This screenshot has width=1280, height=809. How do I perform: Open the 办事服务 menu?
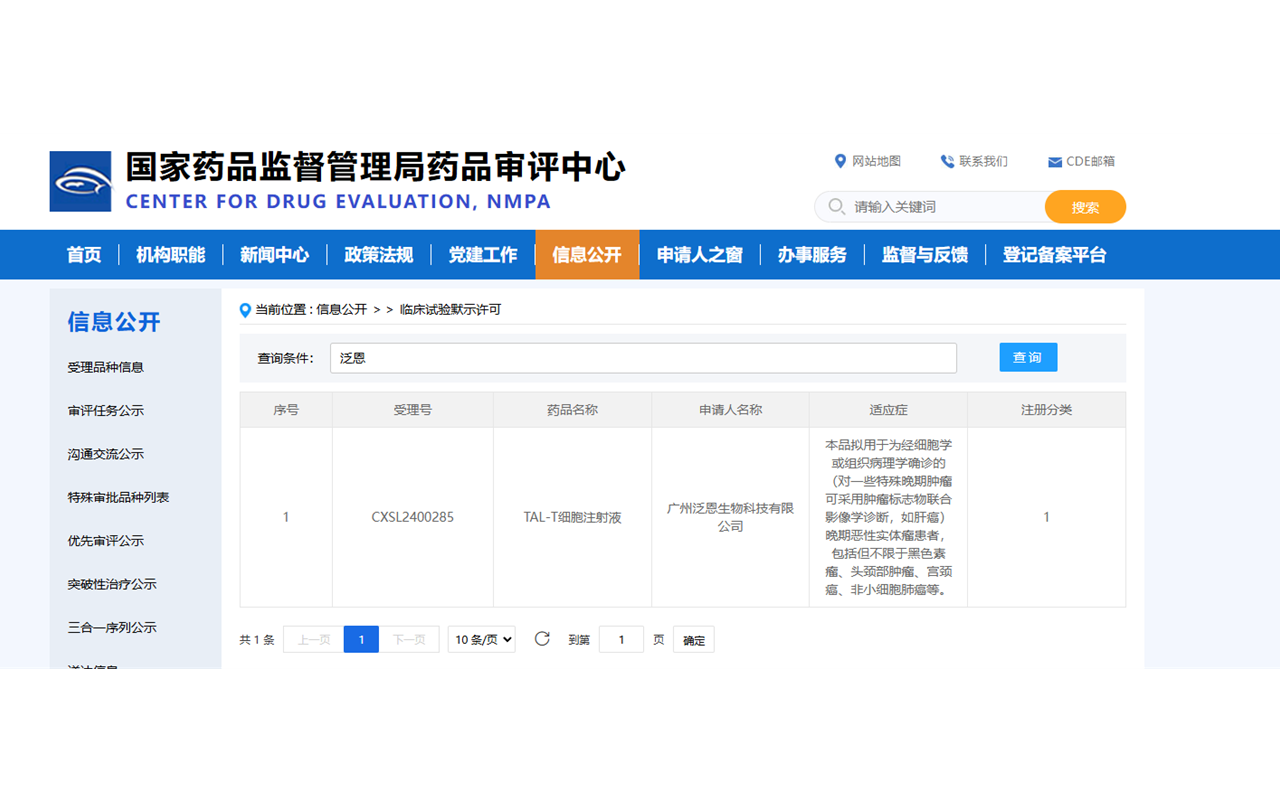(x=812, y=255)
